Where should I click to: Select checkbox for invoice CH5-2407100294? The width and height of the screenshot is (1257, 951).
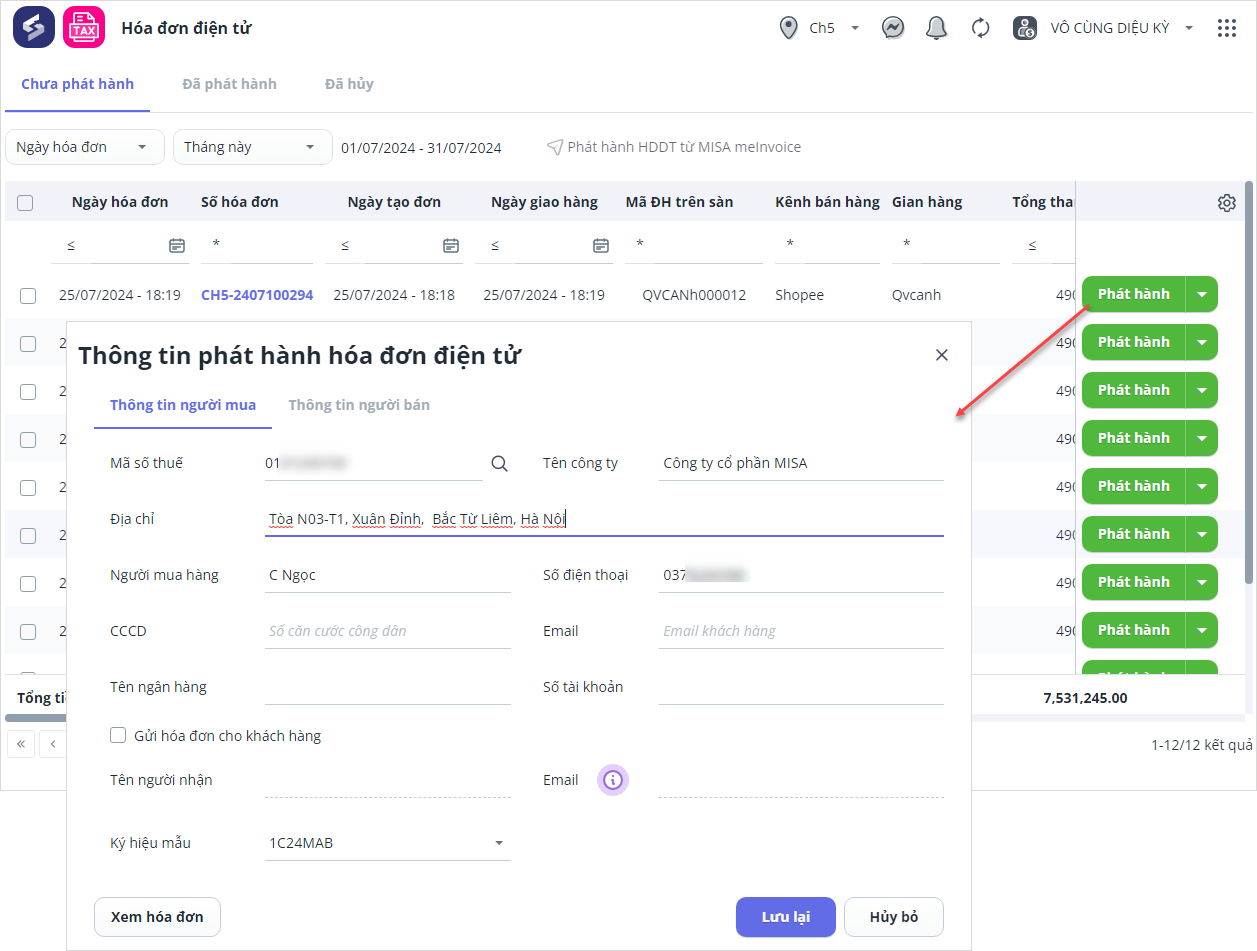point(28,295)
